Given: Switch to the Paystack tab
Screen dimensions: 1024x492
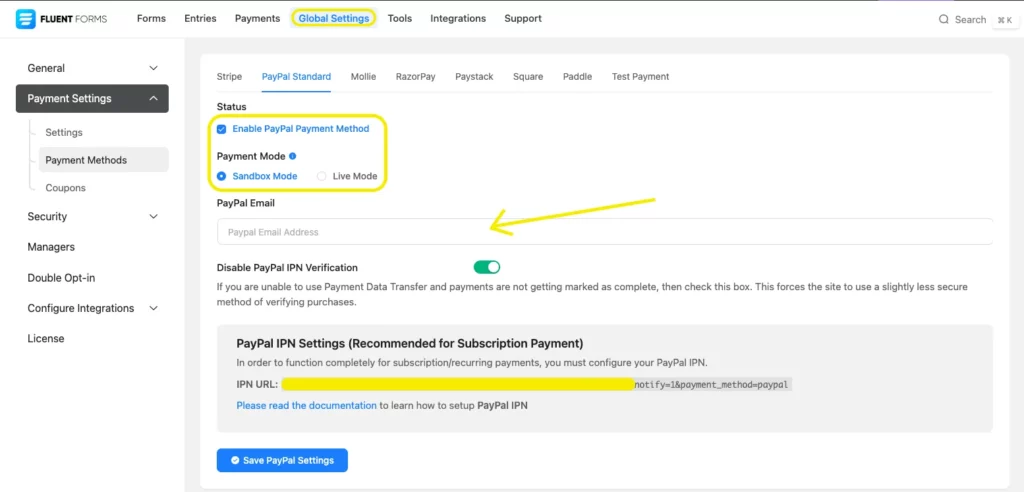Looking at the screenshot, I should 474,76.
